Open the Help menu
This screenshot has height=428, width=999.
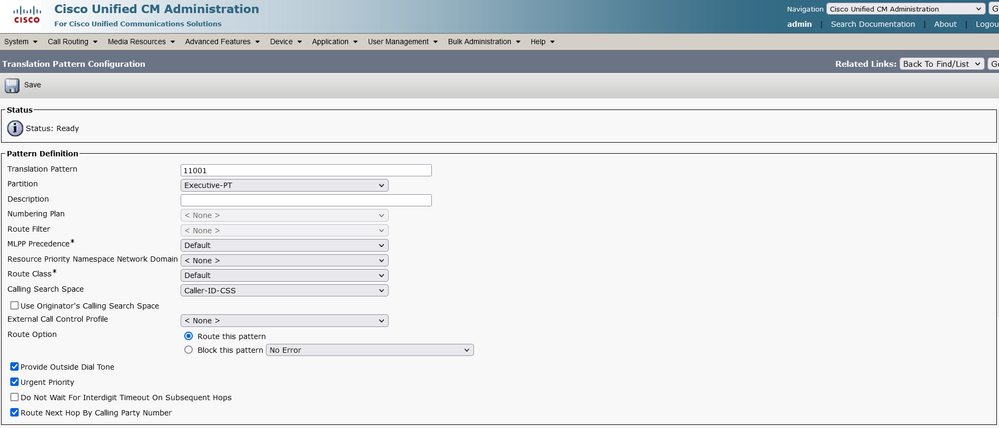coord(542,41)
